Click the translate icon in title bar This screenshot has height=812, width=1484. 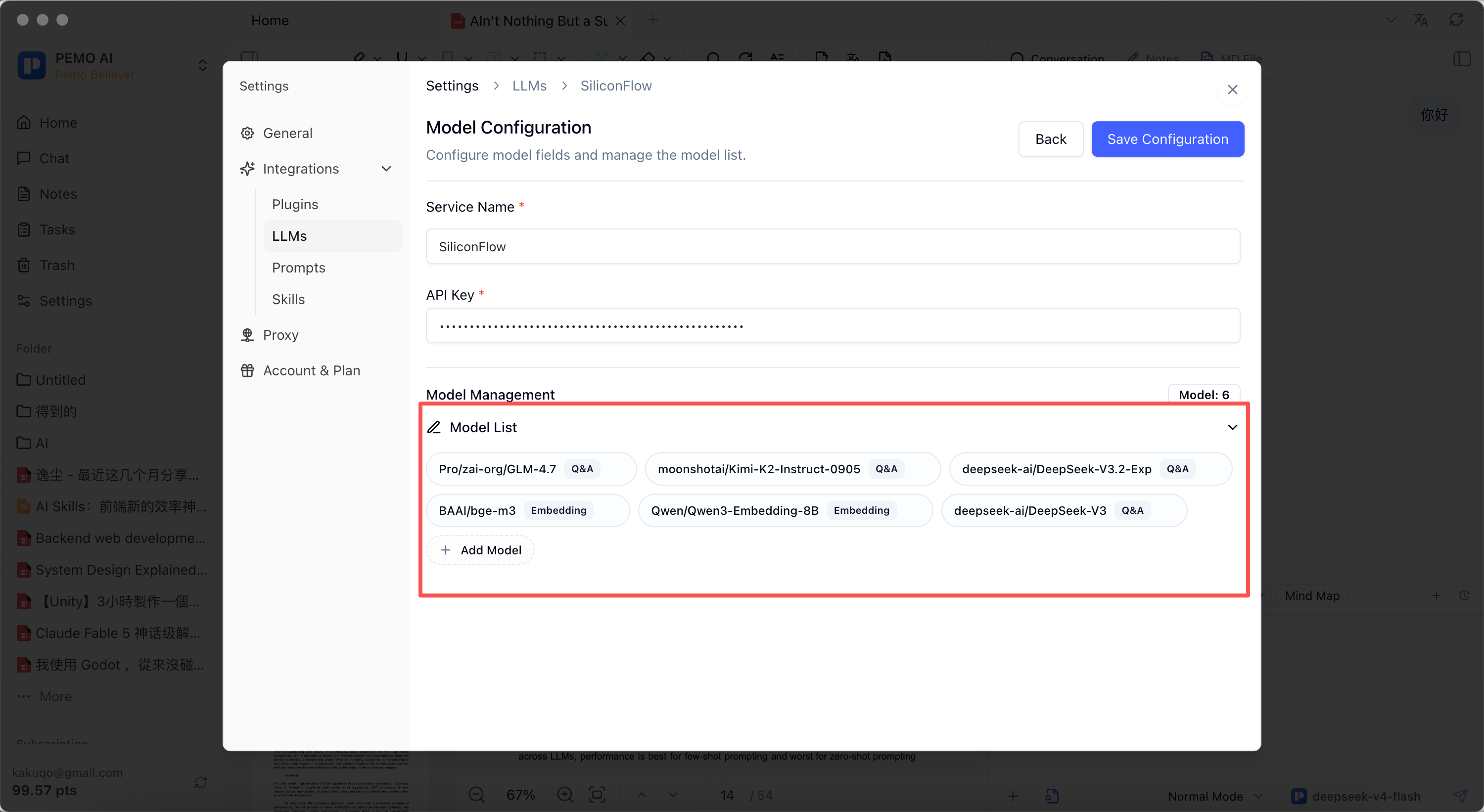1420,20
